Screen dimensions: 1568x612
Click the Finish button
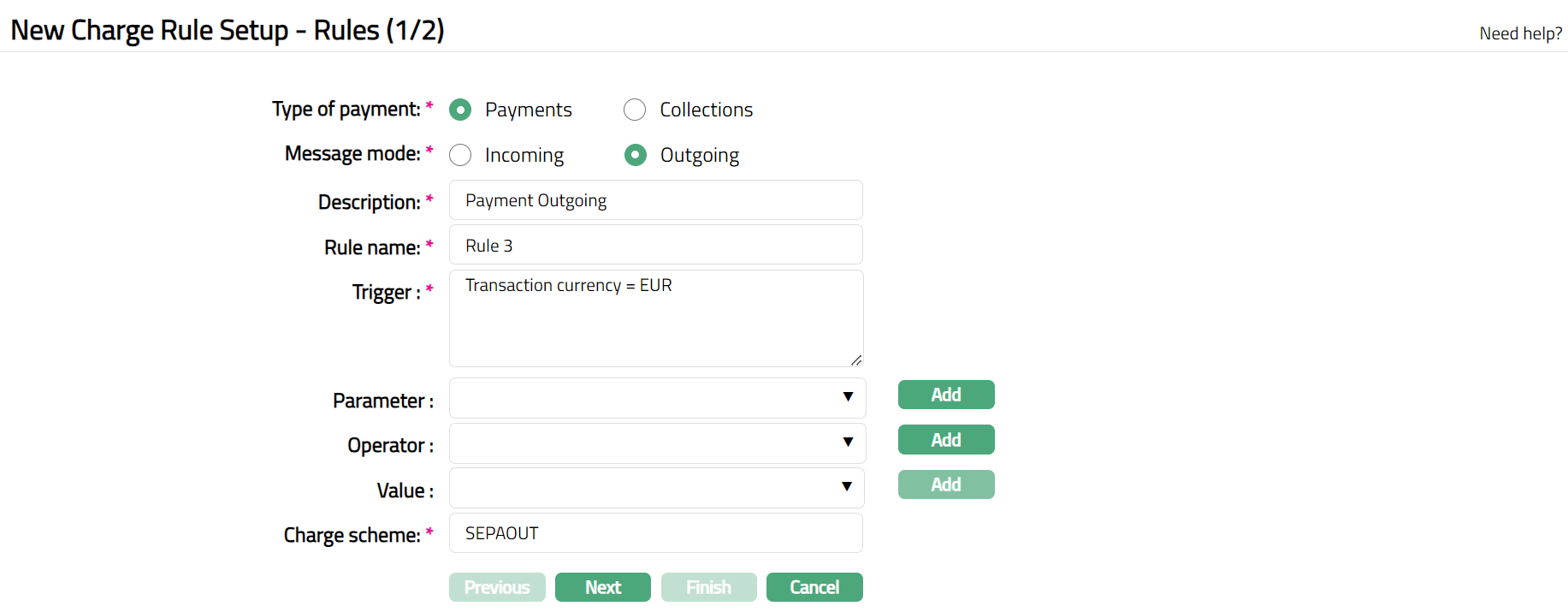coord(708,587)
